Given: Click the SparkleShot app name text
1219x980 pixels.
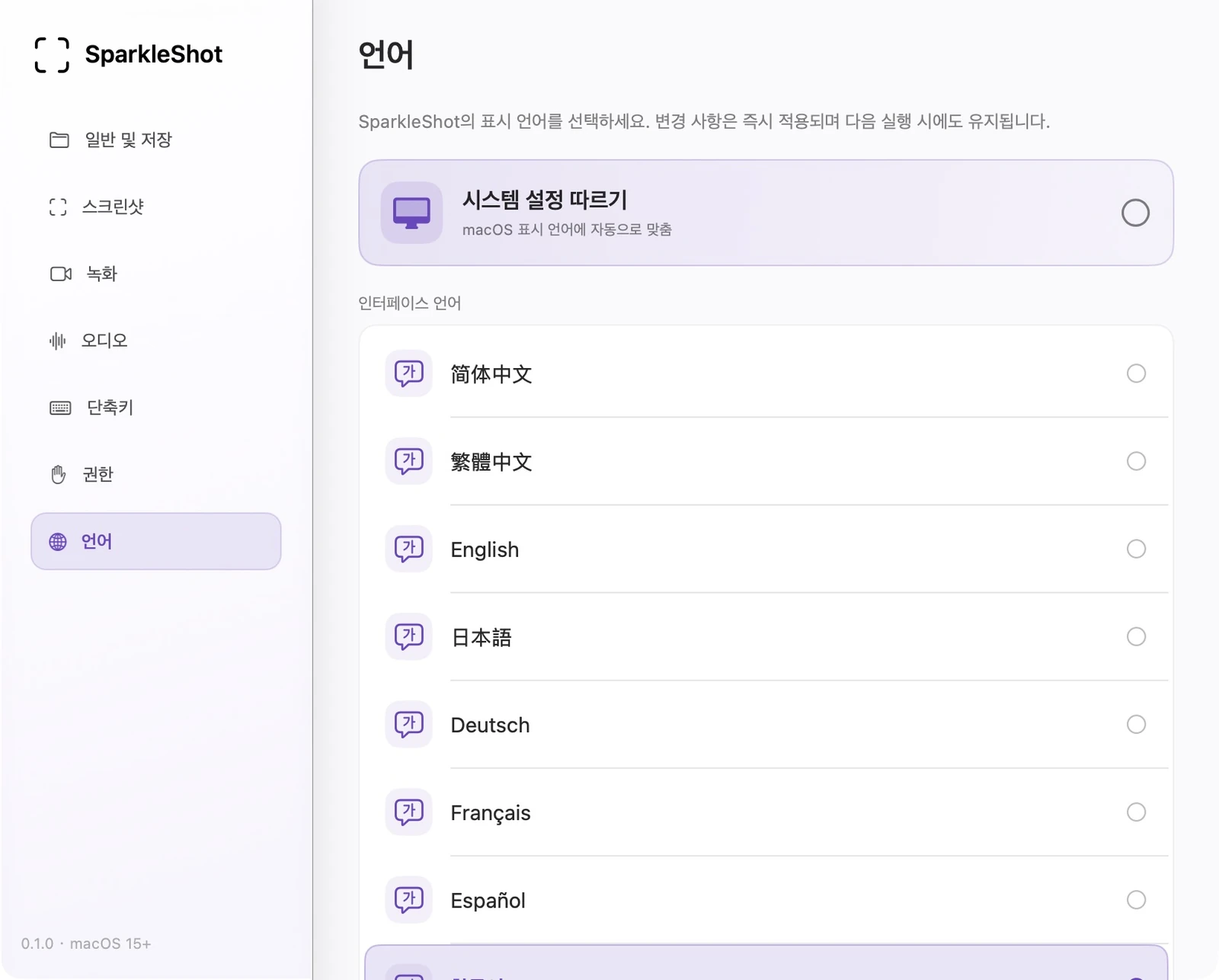Looking at the screenshot, I should pos(154,54).
